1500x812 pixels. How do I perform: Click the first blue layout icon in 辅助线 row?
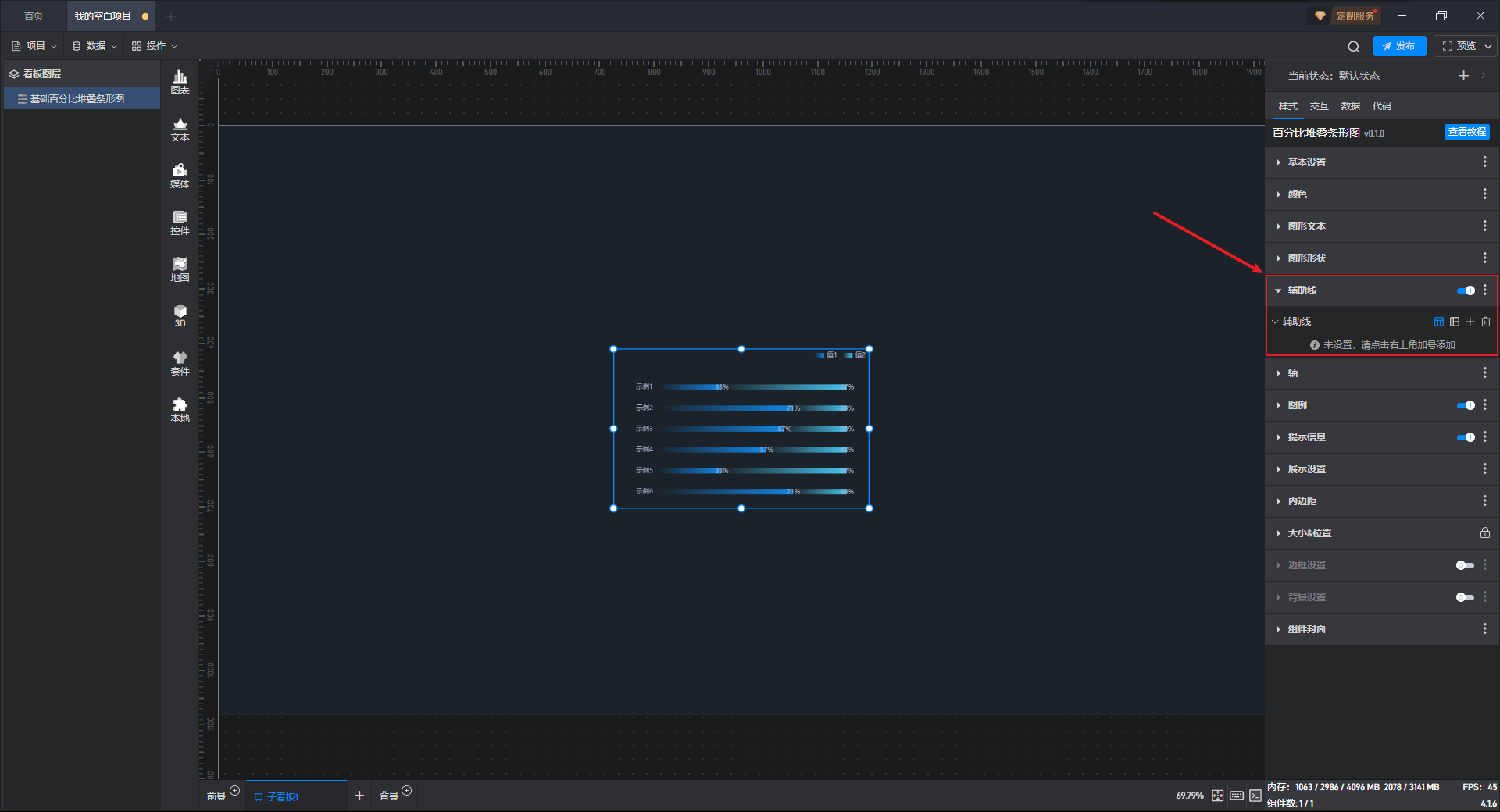1438,322
